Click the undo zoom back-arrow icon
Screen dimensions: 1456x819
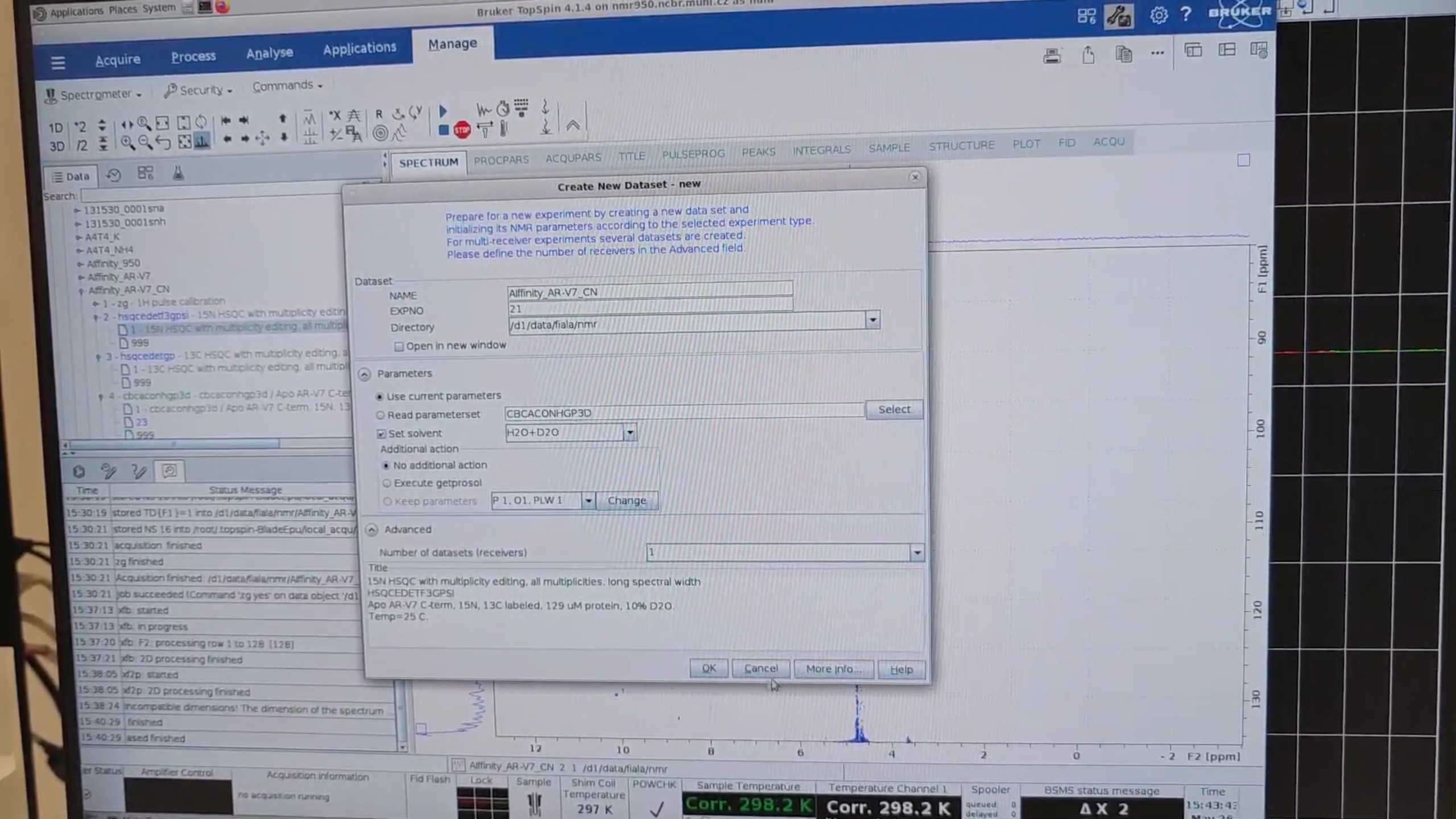coord(164,142)
